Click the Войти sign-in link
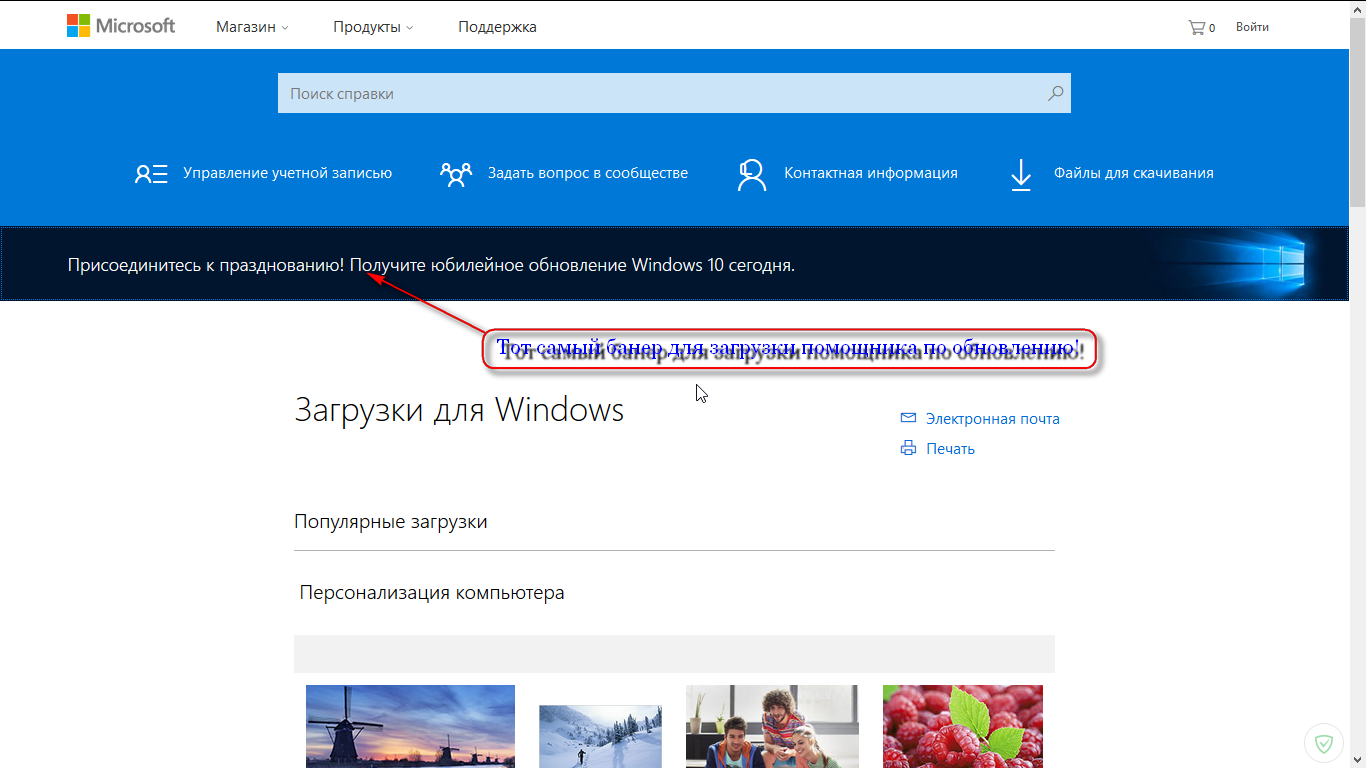The image size is (1366, 768). (x=1252, y=27)
